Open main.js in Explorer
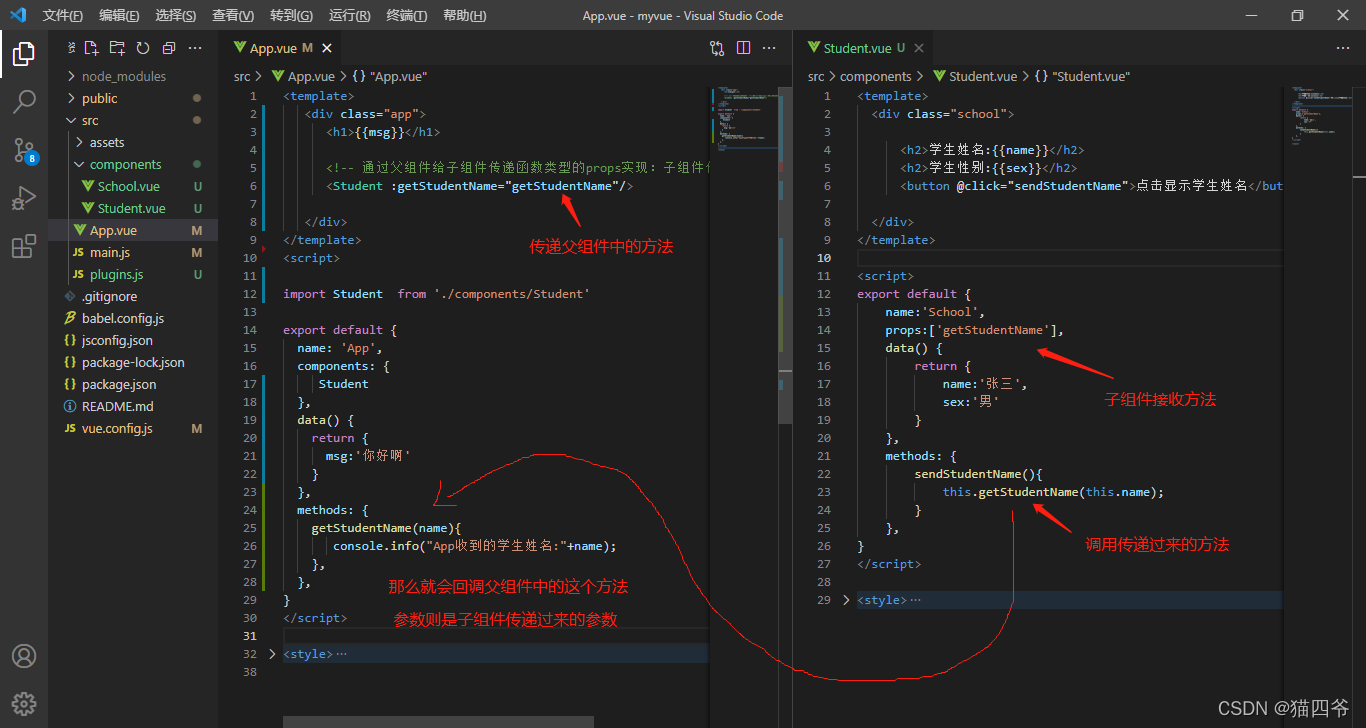 [x=133, y=252]
